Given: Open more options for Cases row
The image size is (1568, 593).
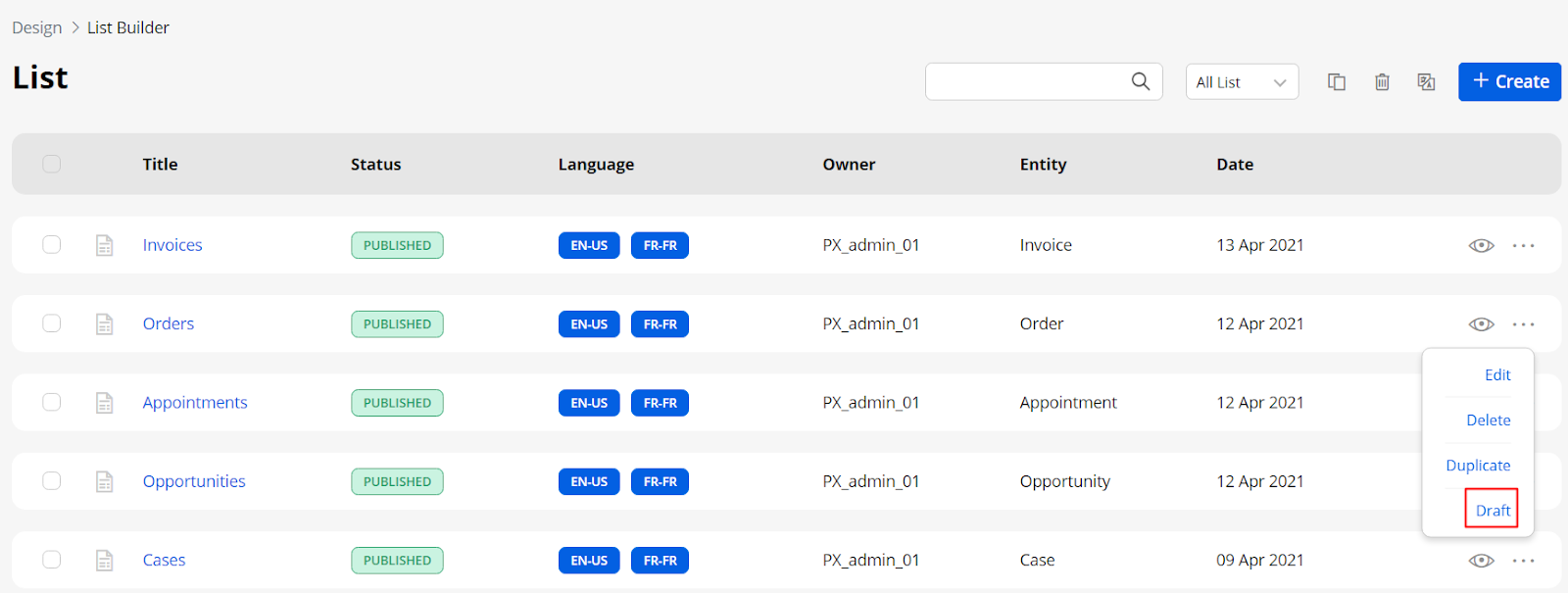Looking at the screenshot, I should point(1523,561).
